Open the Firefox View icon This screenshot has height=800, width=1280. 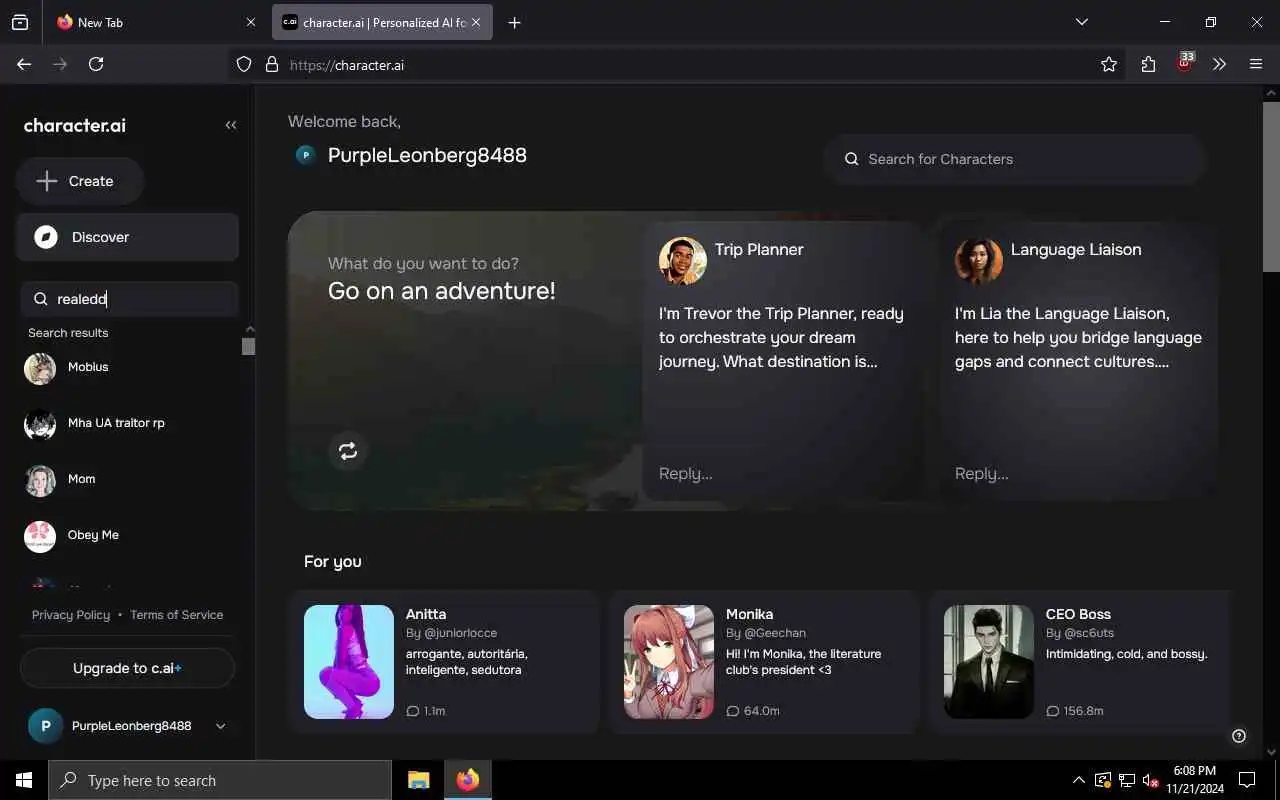pos(20,22)
